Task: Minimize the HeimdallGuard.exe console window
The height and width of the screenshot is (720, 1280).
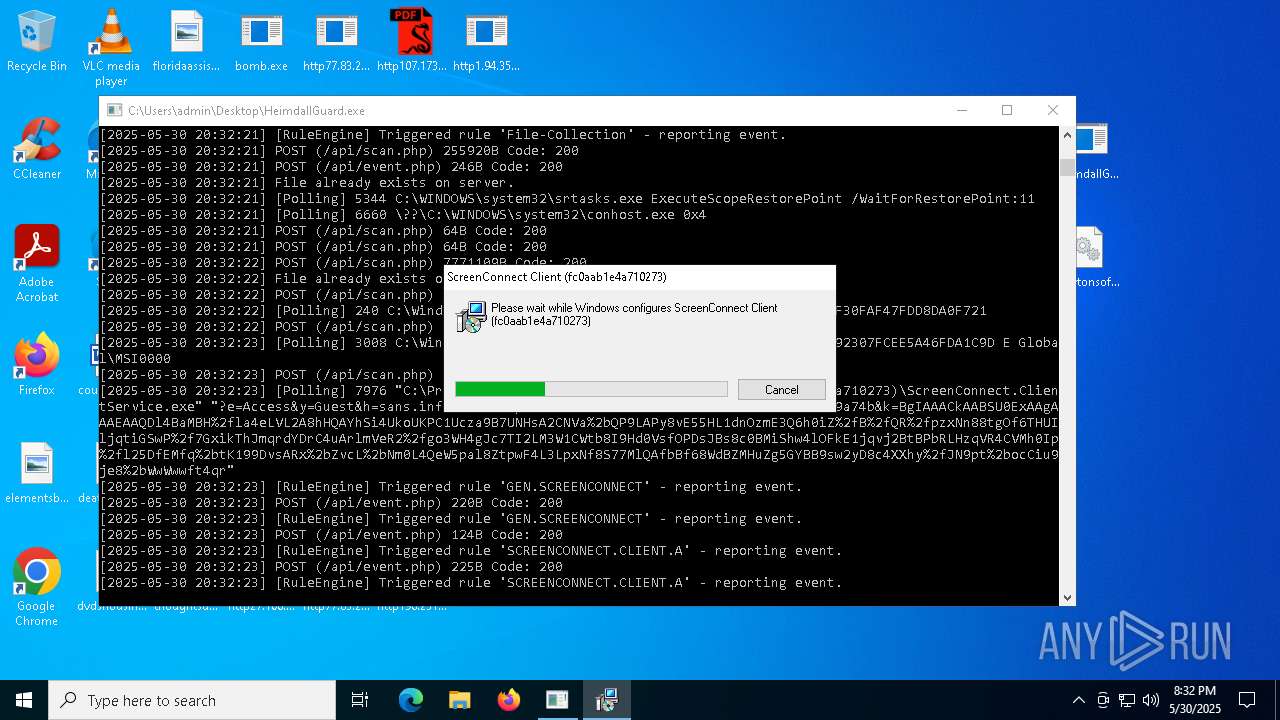Action: [961, 110]
